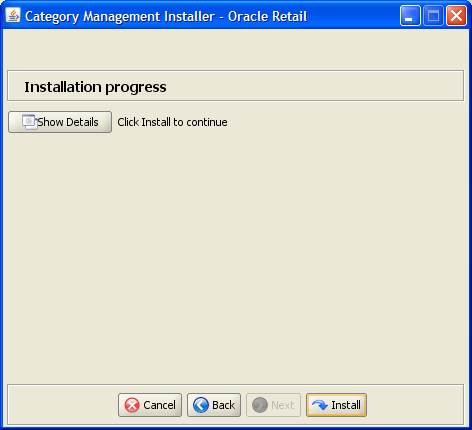The width and height of the screenshot is (472, 430).
Task: Click the 'Installation progress' heading
Action: point(95,87)
